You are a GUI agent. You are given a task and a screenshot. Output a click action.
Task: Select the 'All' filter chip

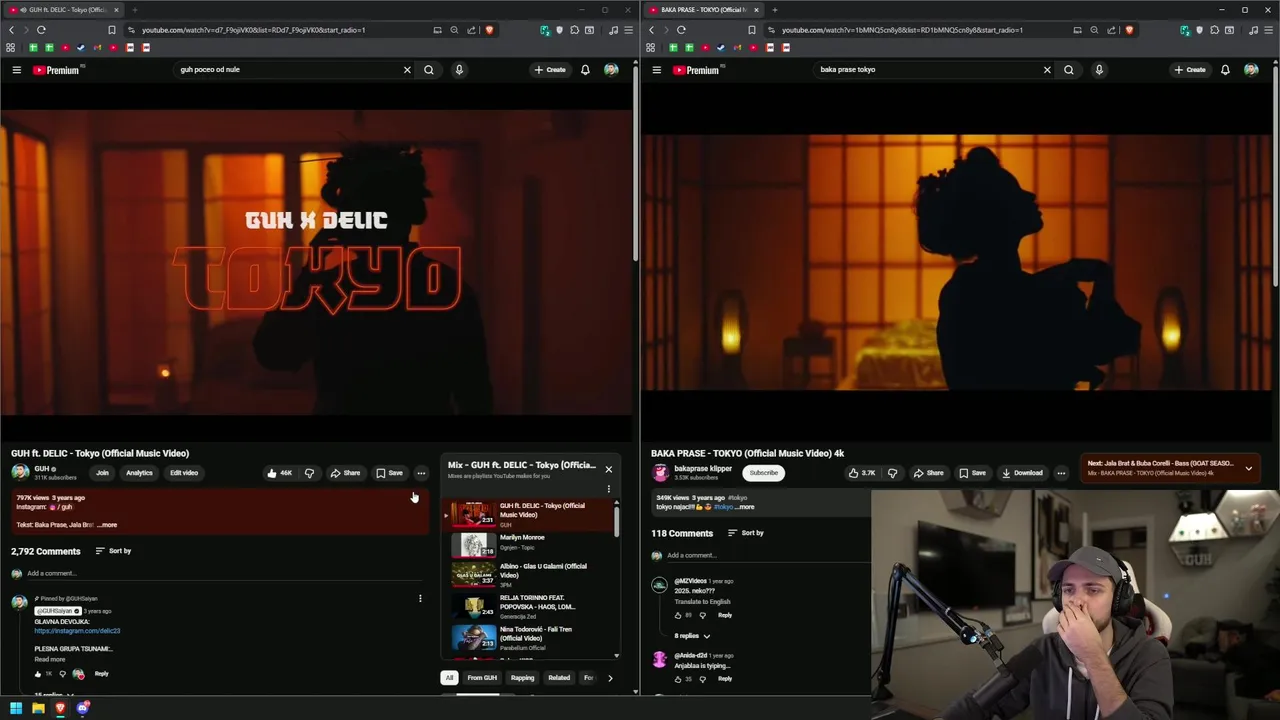(x=449, y=678)
